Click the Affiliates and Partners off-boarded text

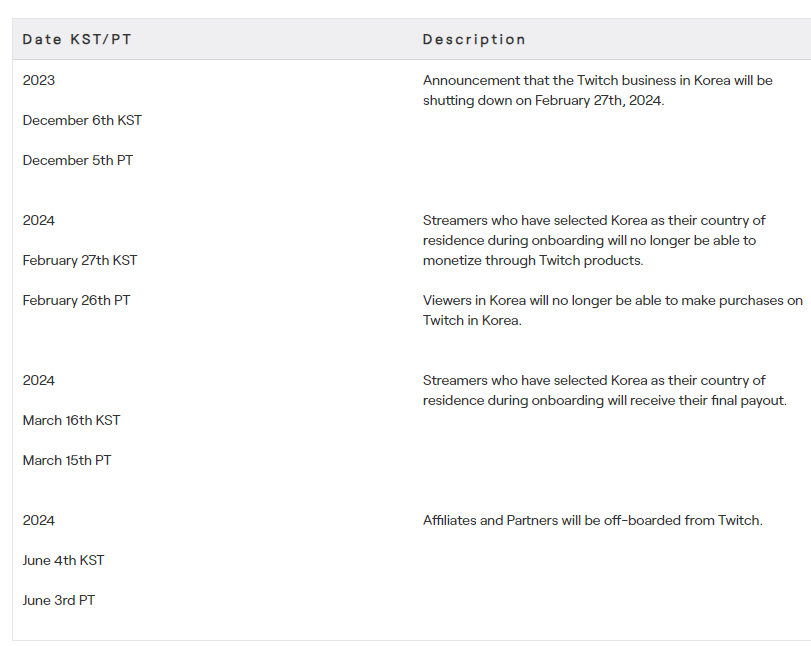[593, 520]
